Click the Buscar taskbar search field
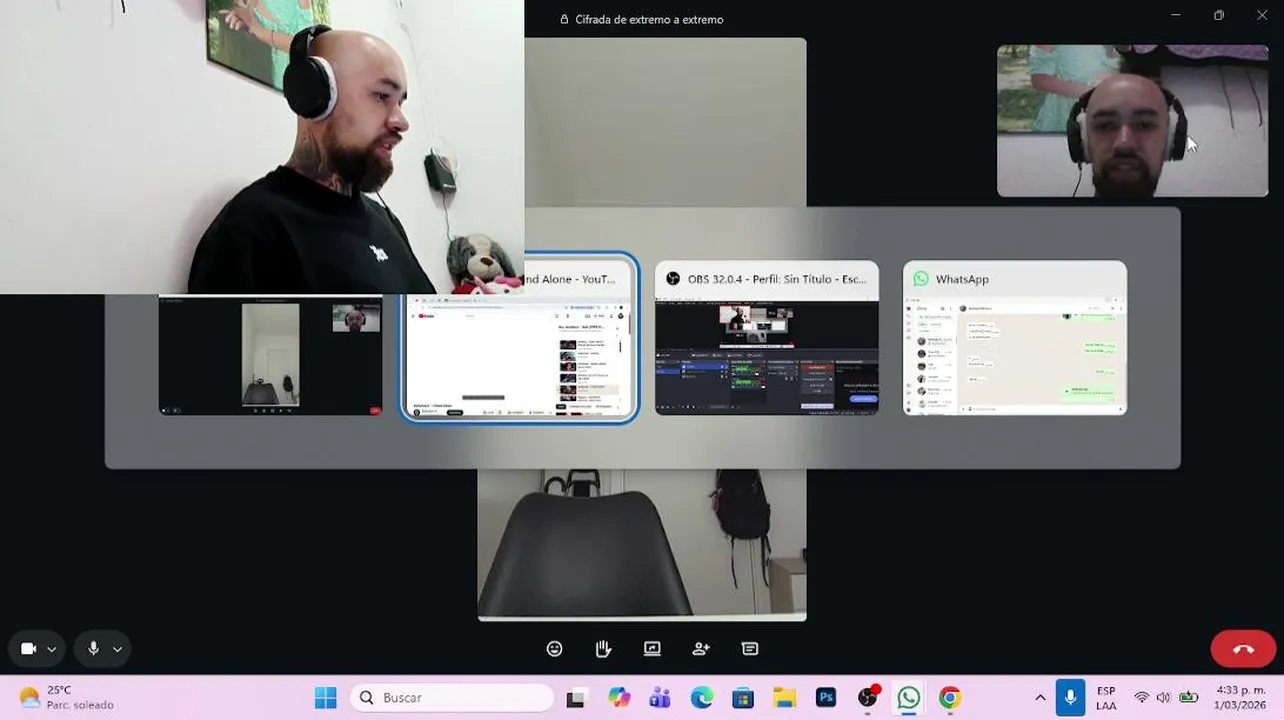This screenshot has width=1284, height=720. [452, 698]
